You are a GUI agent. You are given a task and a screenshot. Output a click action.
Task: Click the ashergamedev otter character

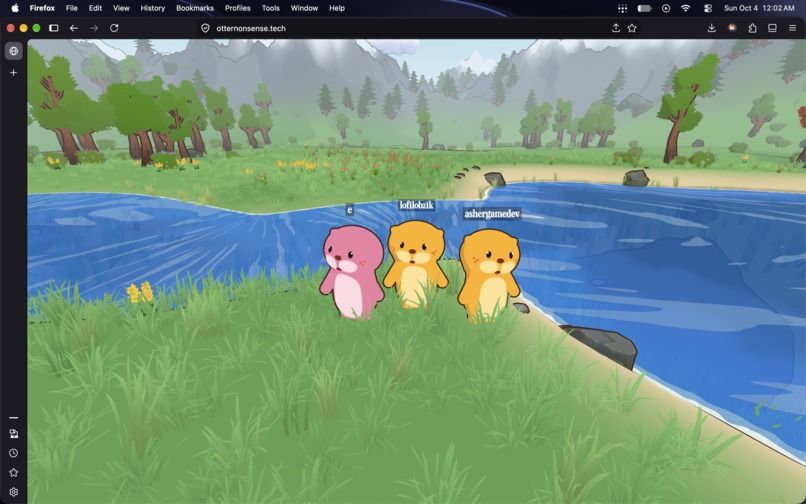click(x=489, y=275)
